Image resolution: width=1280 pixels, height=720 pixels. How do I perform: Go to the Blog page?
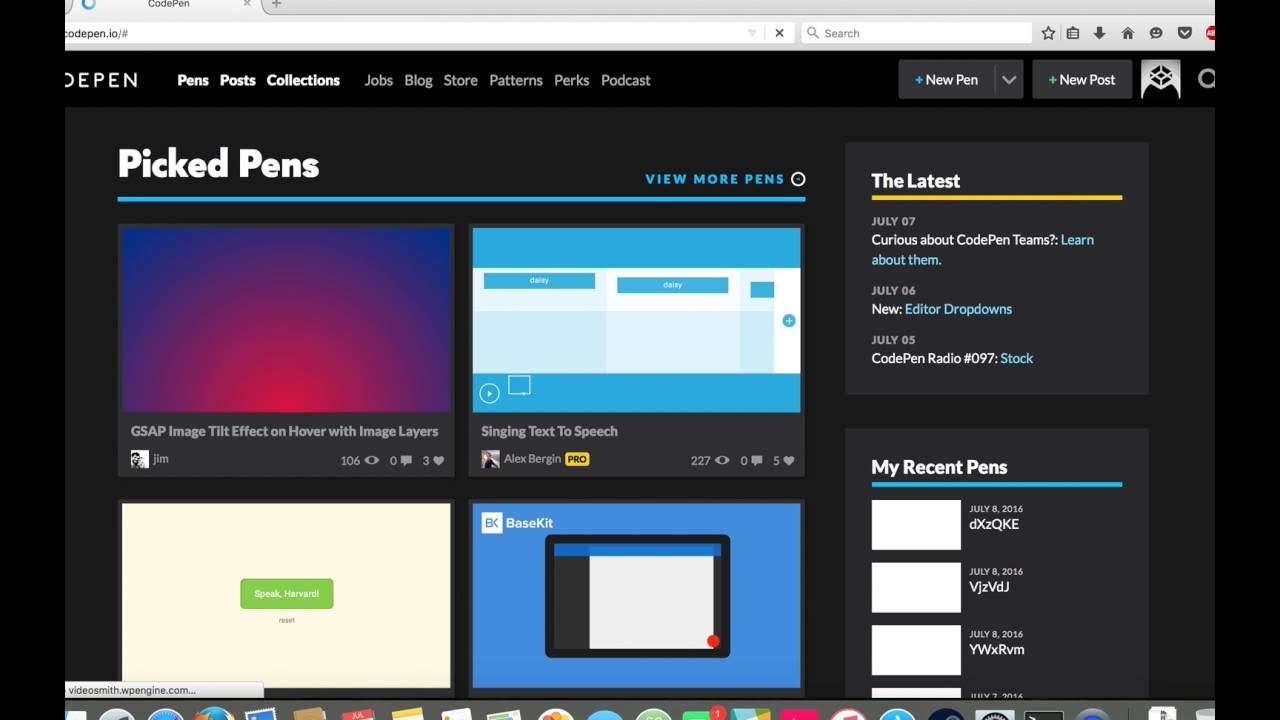pos(418,80)
